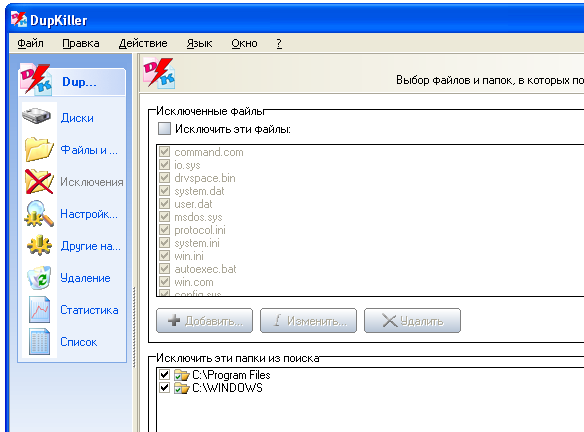Open the Действие menu
This screenshot has width=584, height=432.
(x=143, y=43)
